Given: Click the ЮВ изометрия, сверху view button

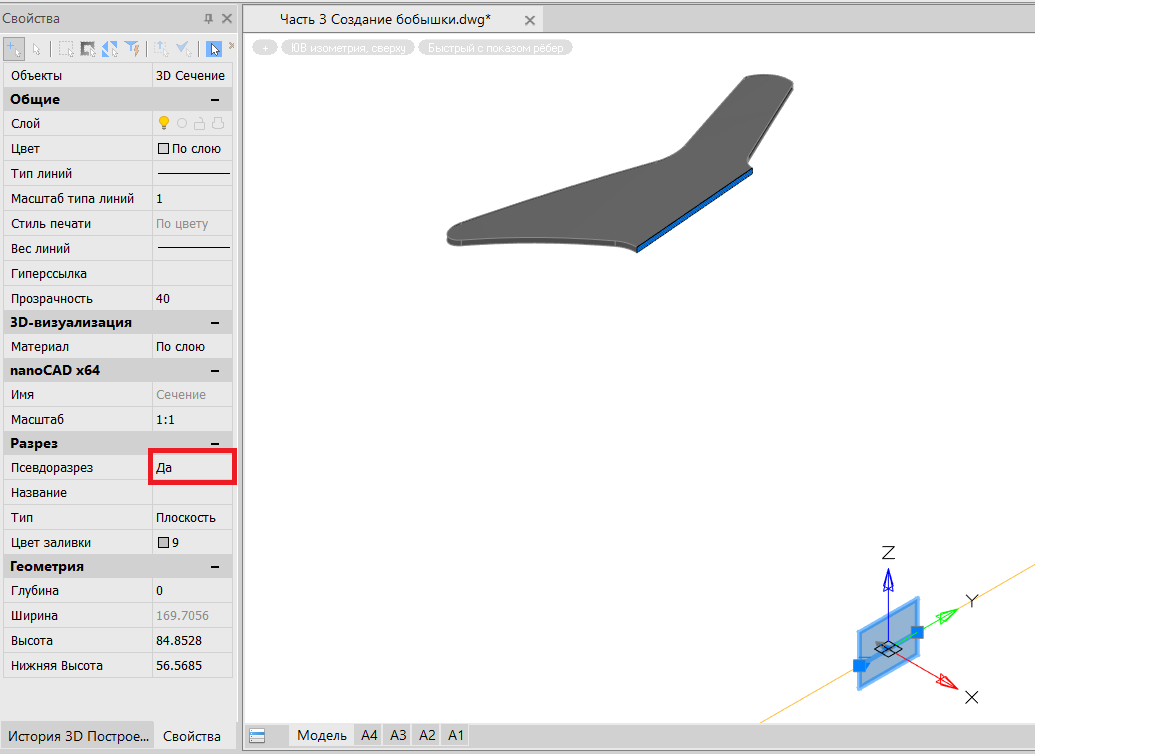Looking at the screenshot, I should pos(348,47).
